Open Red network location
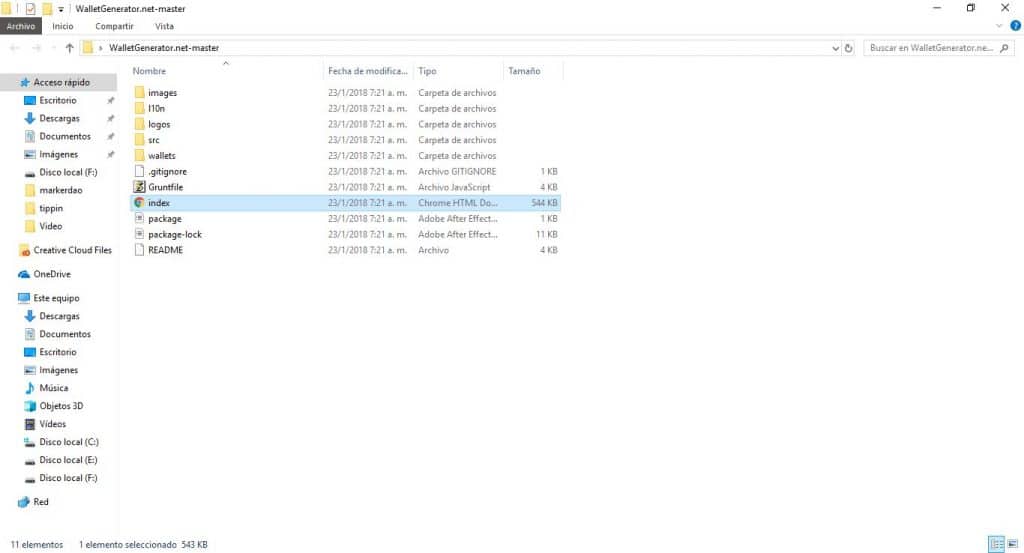Screen dimensions: 1024x553 40,502
